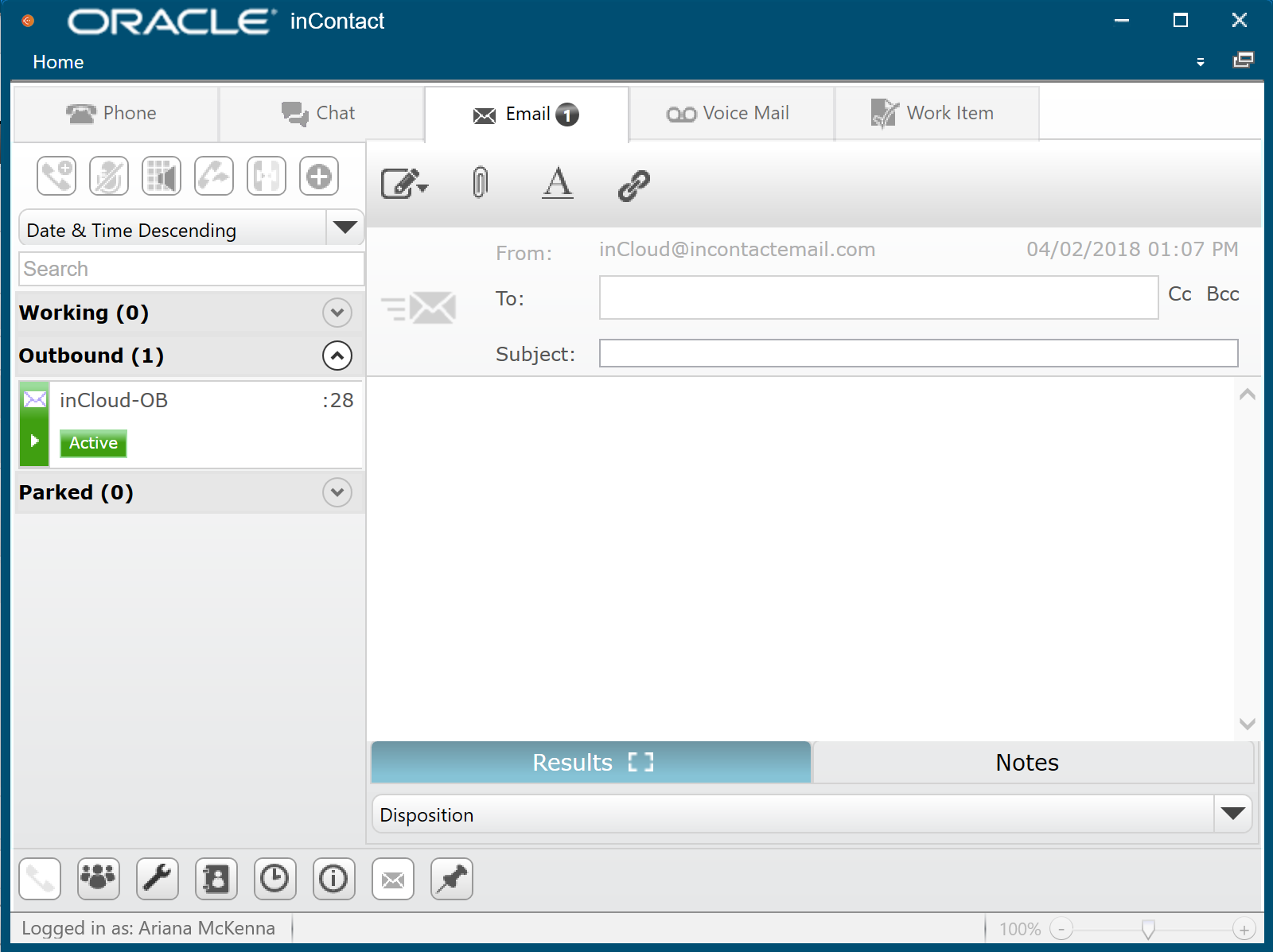This screenshot has height=952, width=1273.
Task: Switch to the Phone tab
Action: click(x=116, y=114)
